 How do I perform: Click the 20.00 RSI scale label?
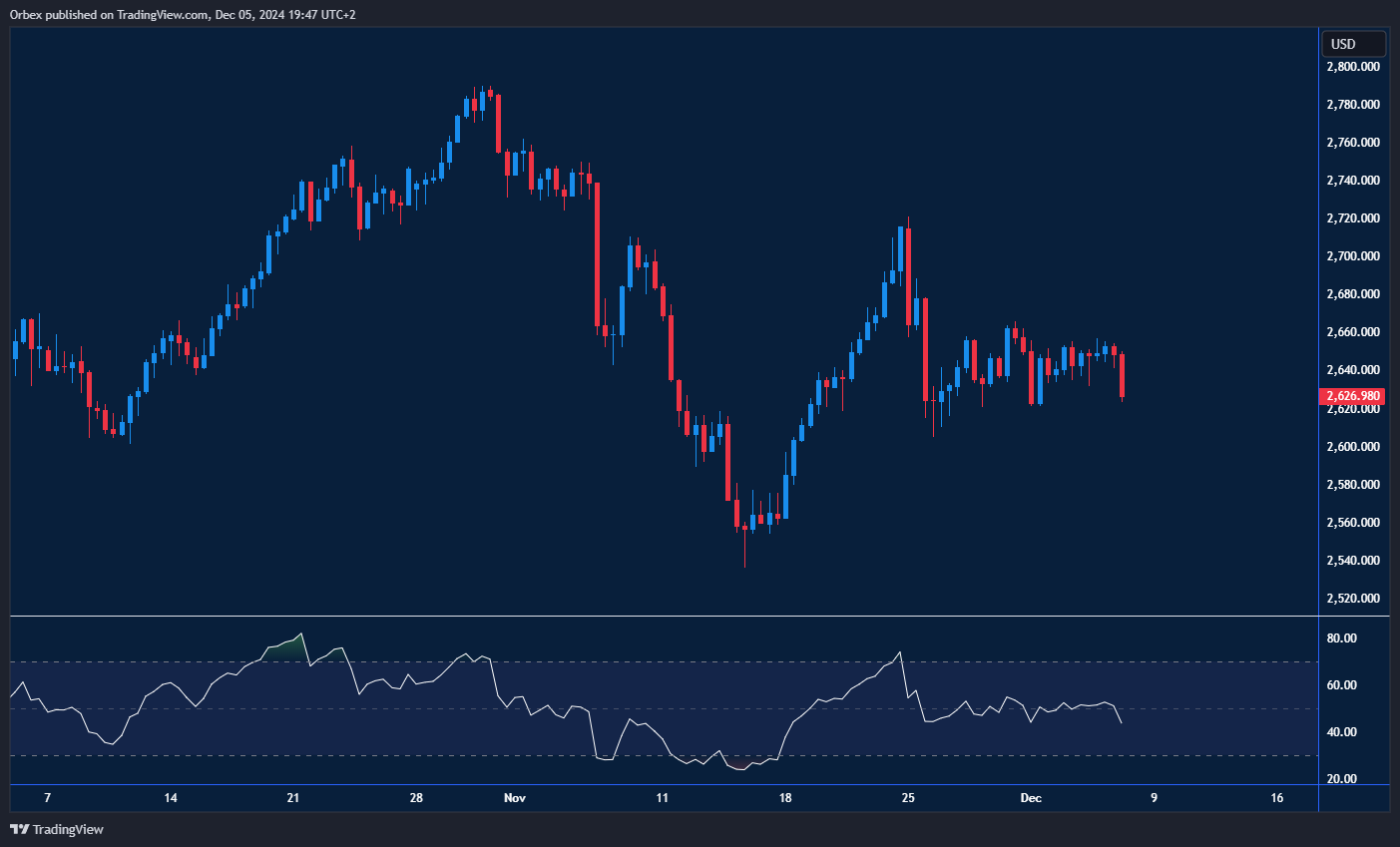click(1342, 779)
